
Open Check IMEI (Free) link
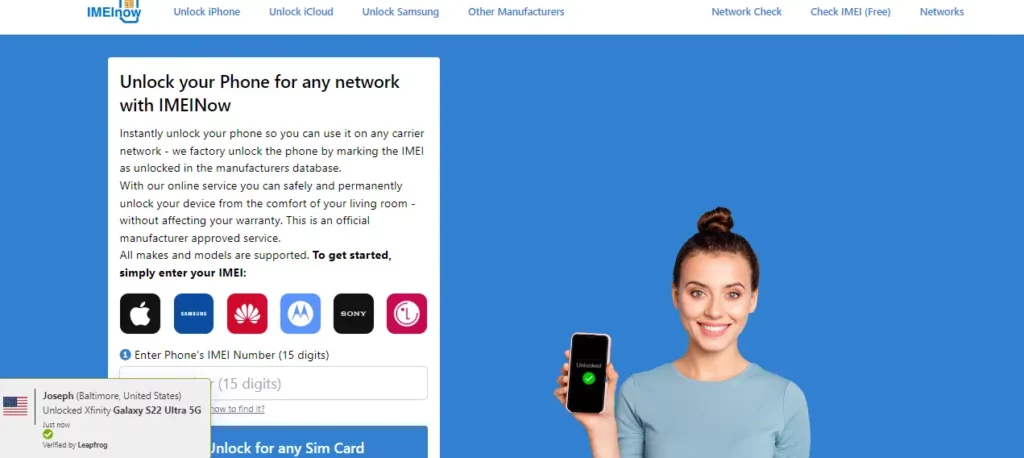(x=850, y=12)
